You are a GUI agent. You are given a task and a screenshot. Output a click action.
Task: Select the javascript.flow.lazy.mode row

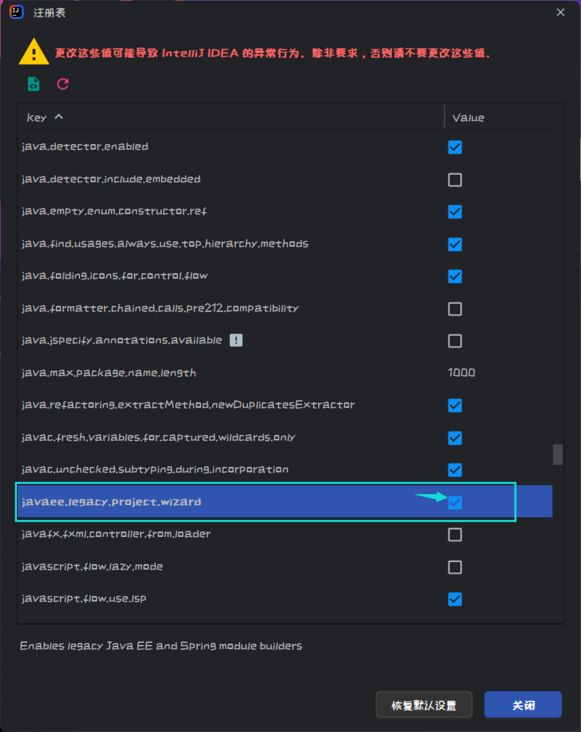(x=285, y=567)
